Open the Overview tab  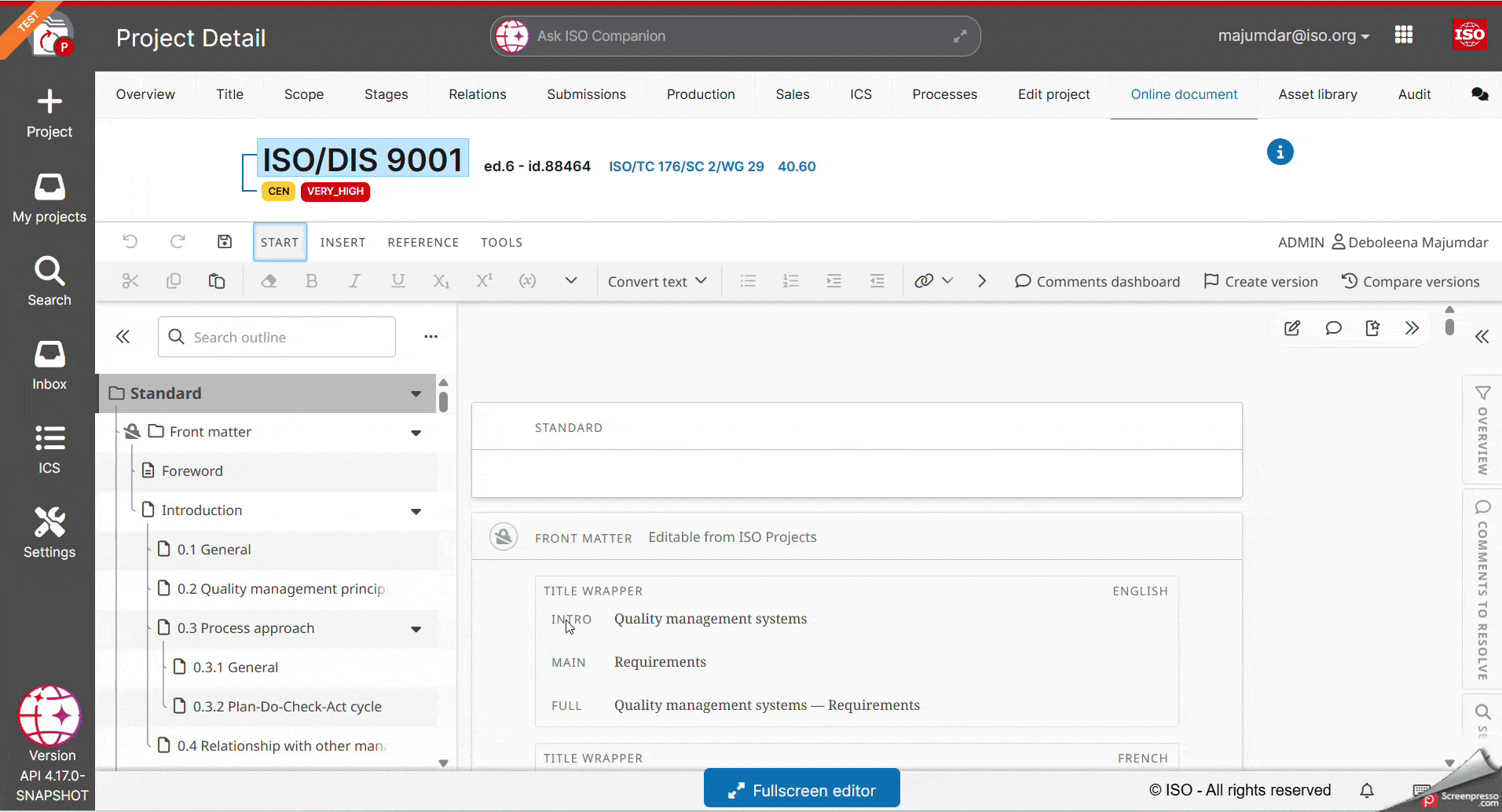(x=145, y=94)
